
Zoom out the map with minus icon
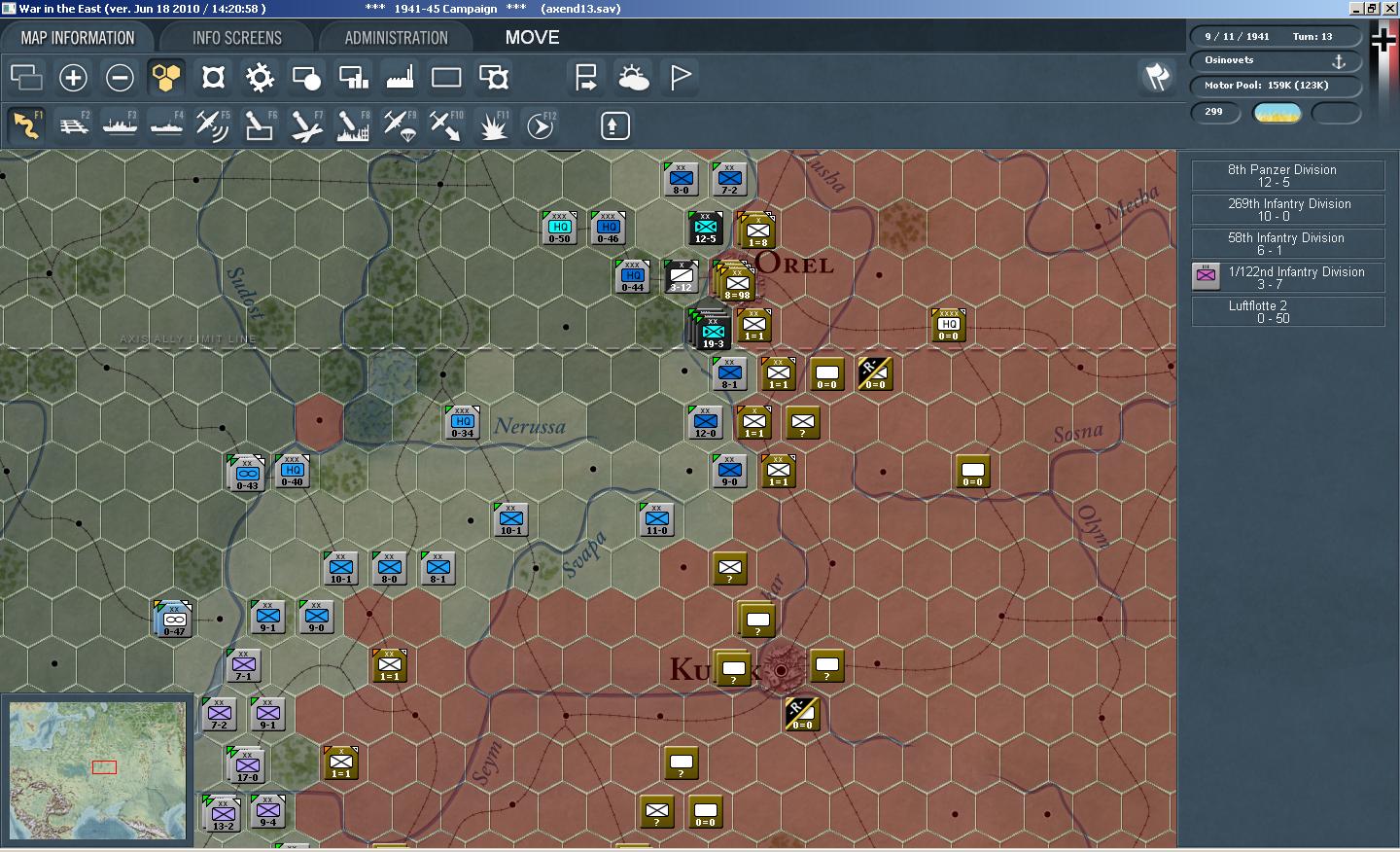click(120, 77)
